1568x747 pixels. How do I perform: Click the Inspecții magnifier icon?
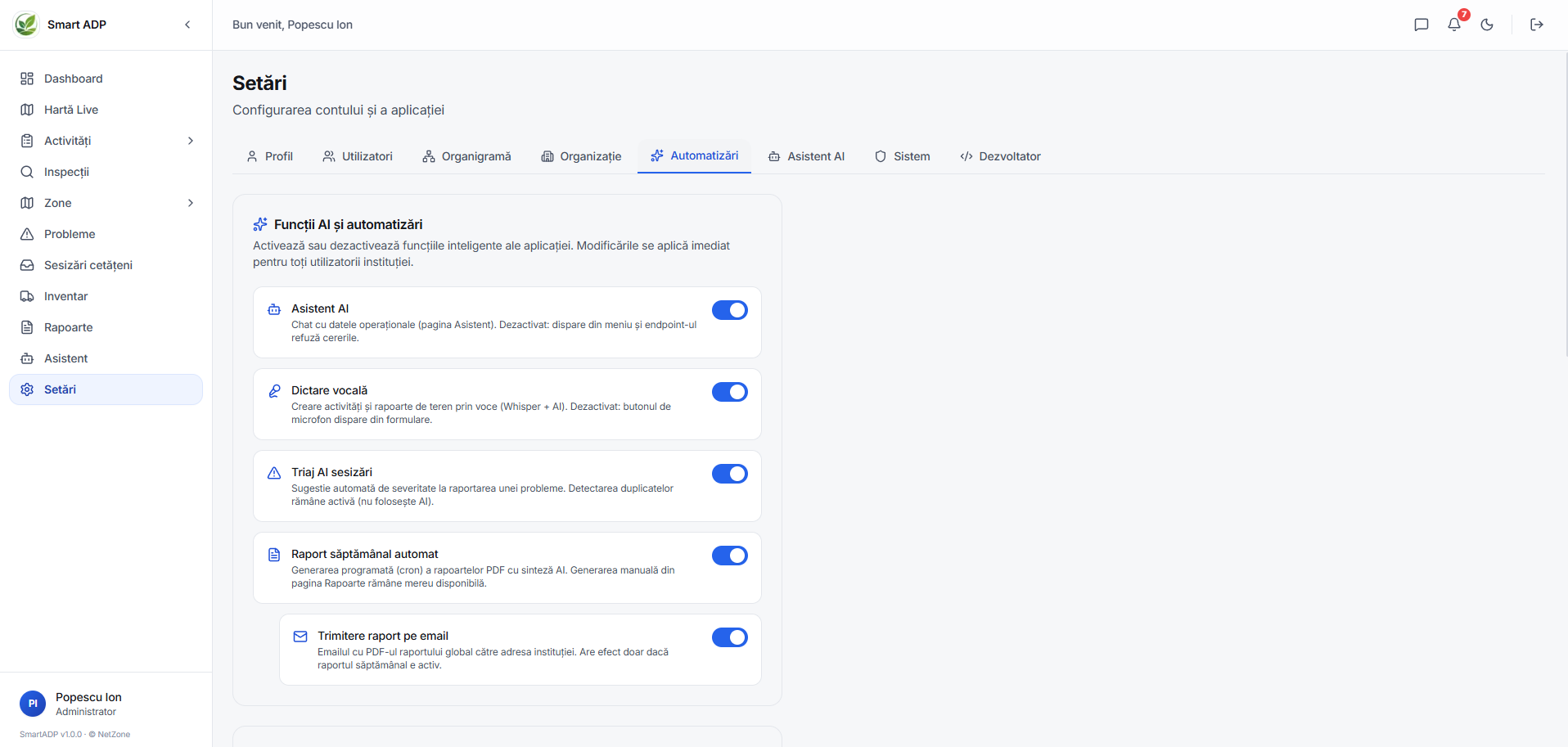tap(27, 172)
